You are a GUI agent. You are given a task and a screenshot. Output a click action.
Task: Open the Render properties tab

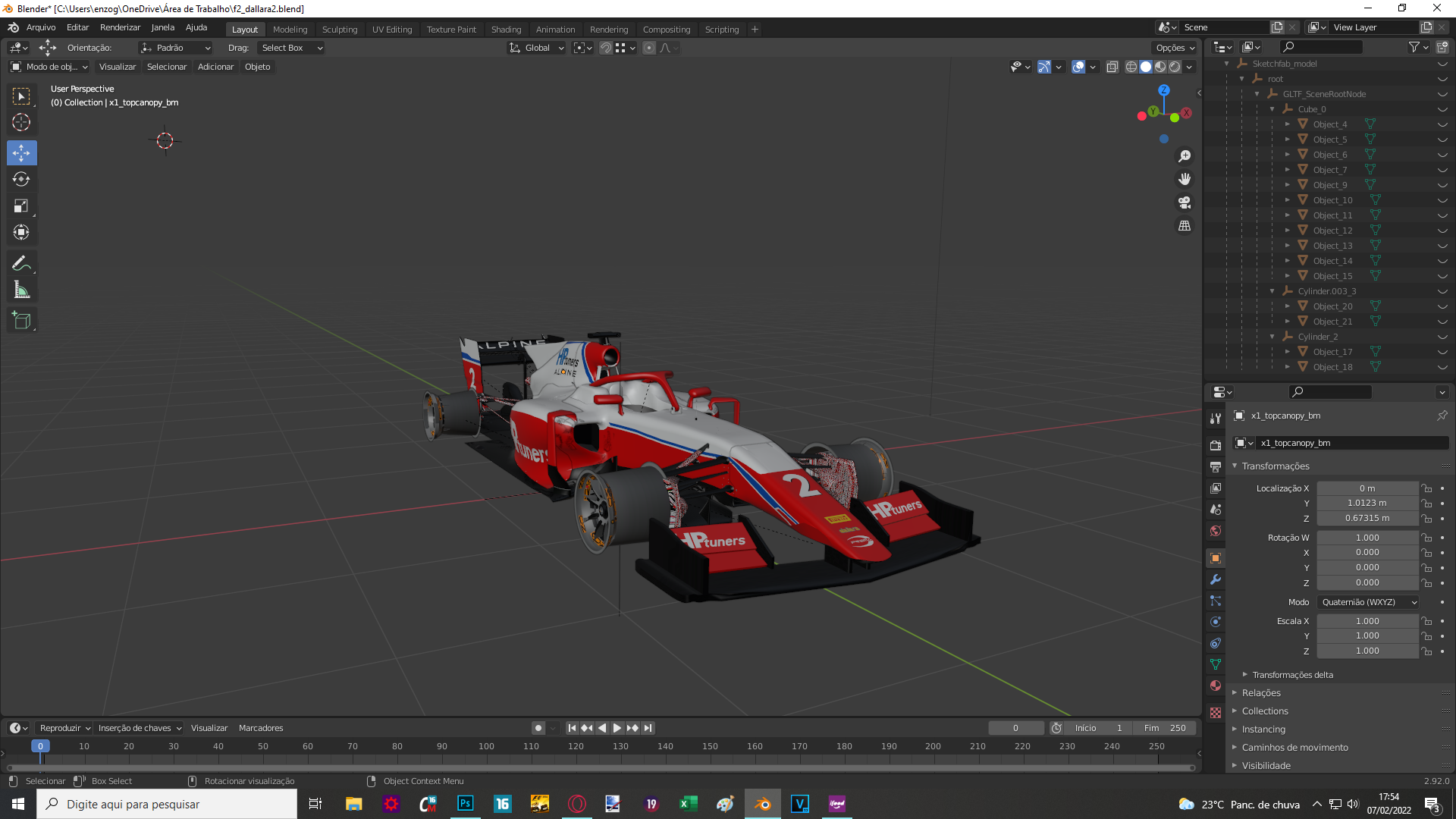(x=1216, y=445)
